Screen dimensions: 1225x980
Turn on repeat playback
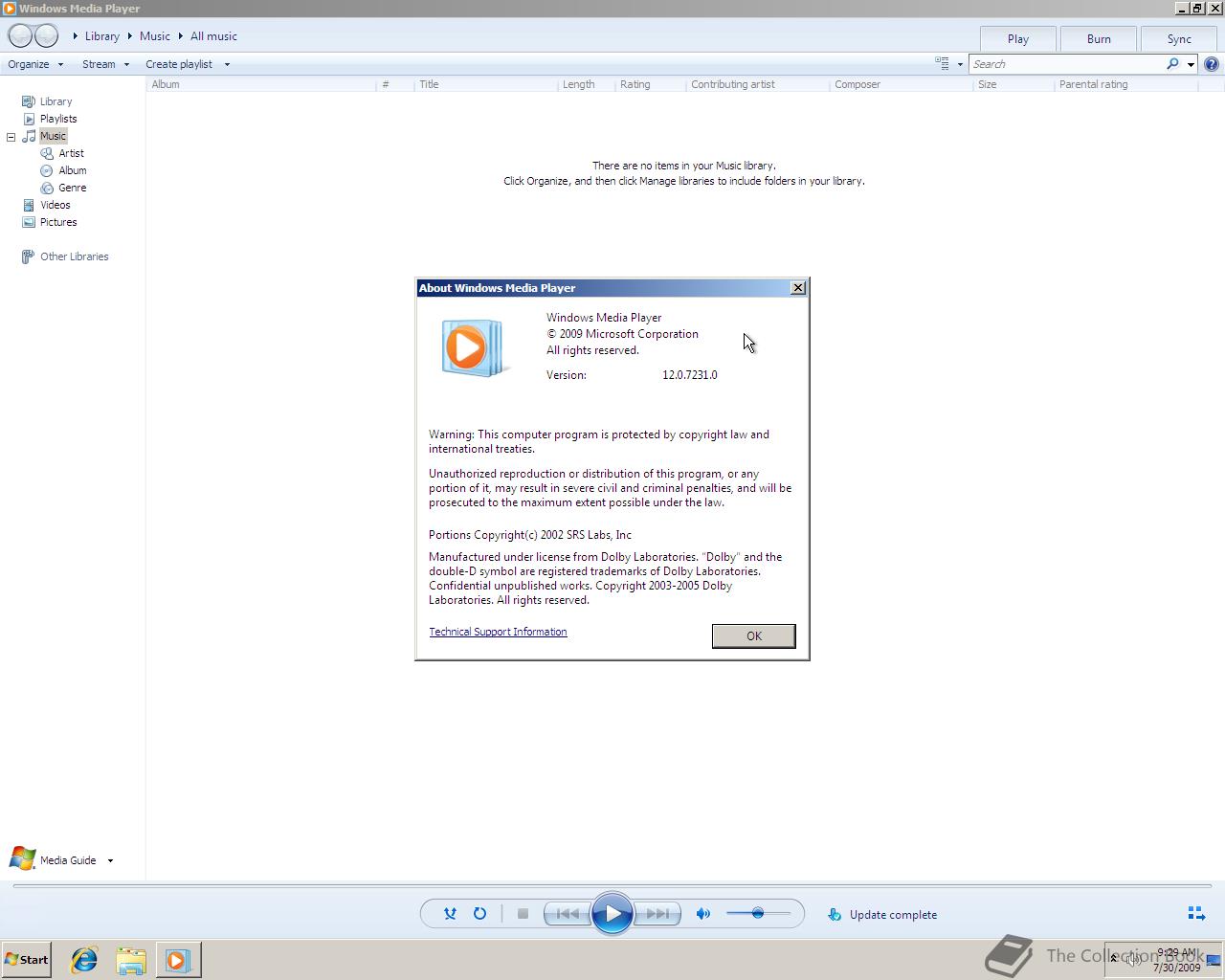480,914
